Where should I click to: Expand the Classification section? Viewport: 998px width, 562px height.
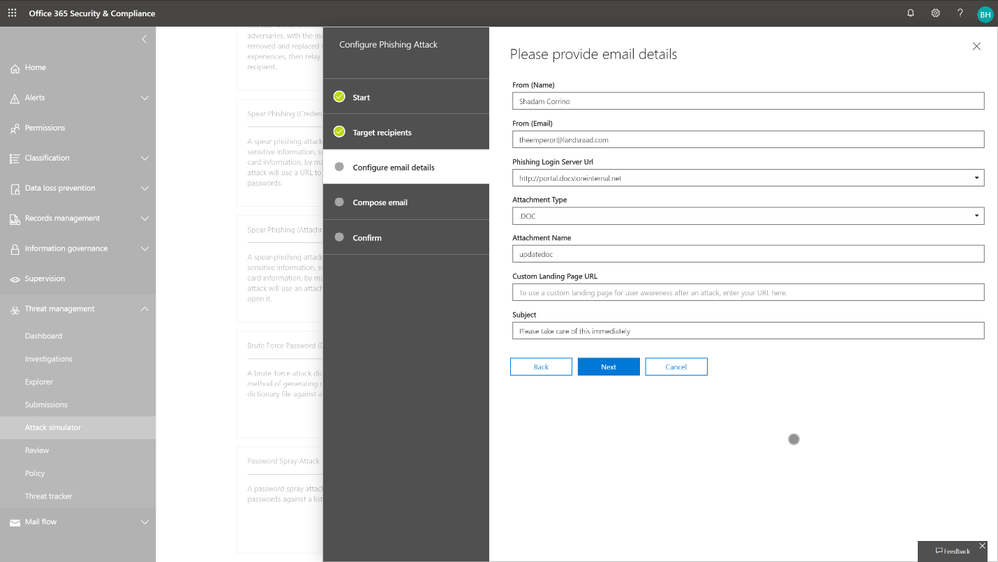coord(144,158)
